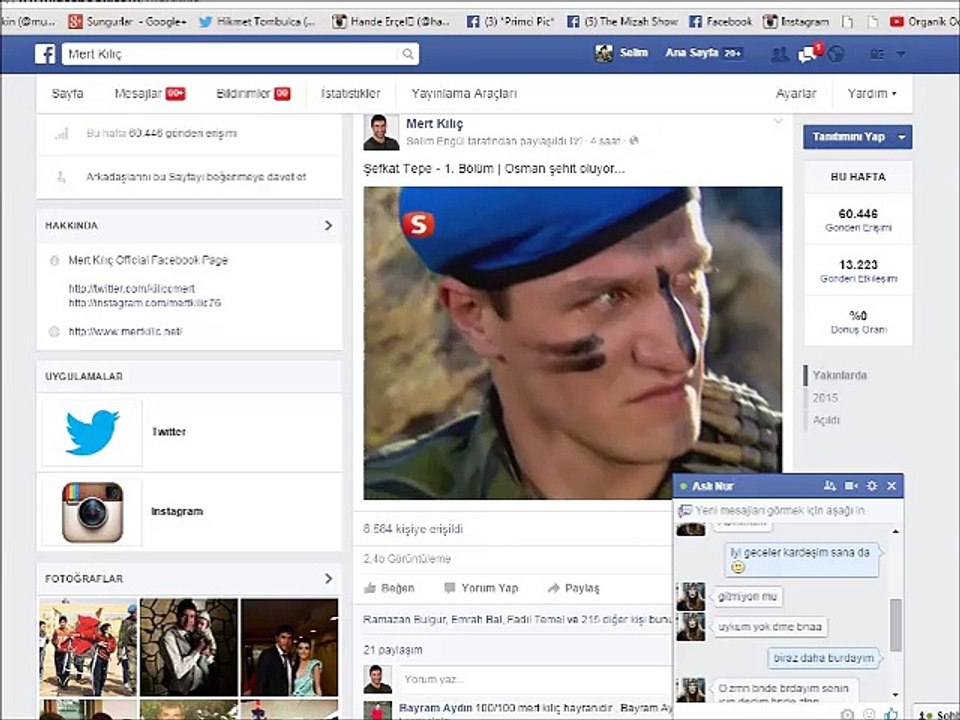960x720 pixels.
Task: Click the Facebook logo in the blue bar
Action: click(45, 54)
